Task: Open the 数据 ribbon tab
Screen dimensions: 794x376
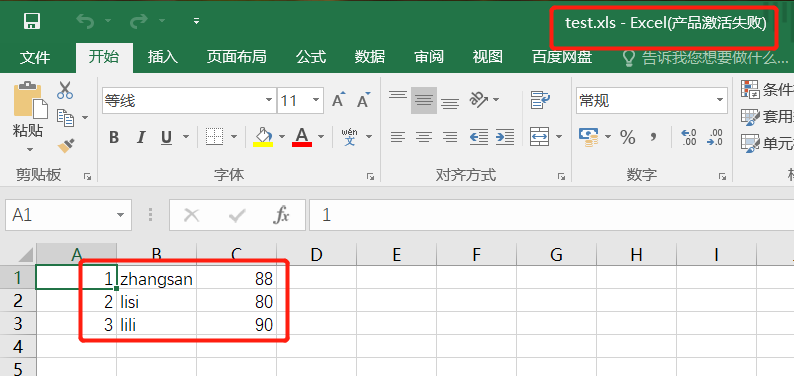Action: [370, 57]
